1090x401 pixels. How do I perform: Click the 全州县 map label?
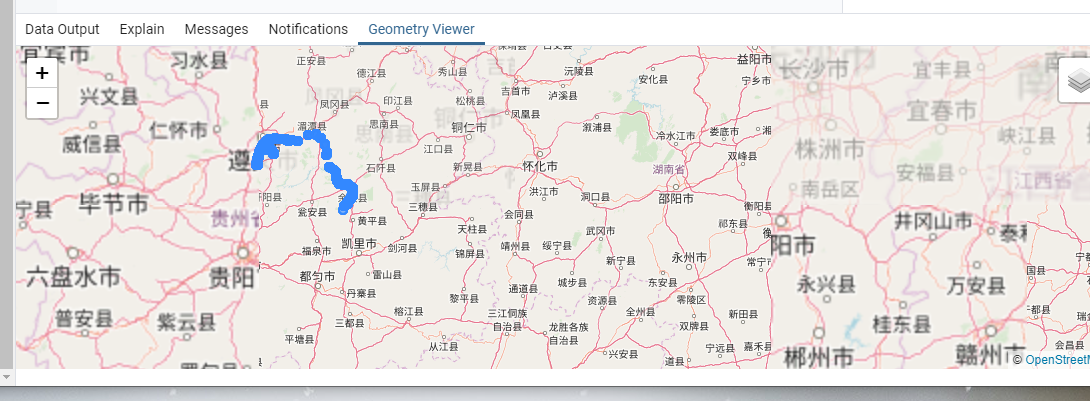pos(640,313)
